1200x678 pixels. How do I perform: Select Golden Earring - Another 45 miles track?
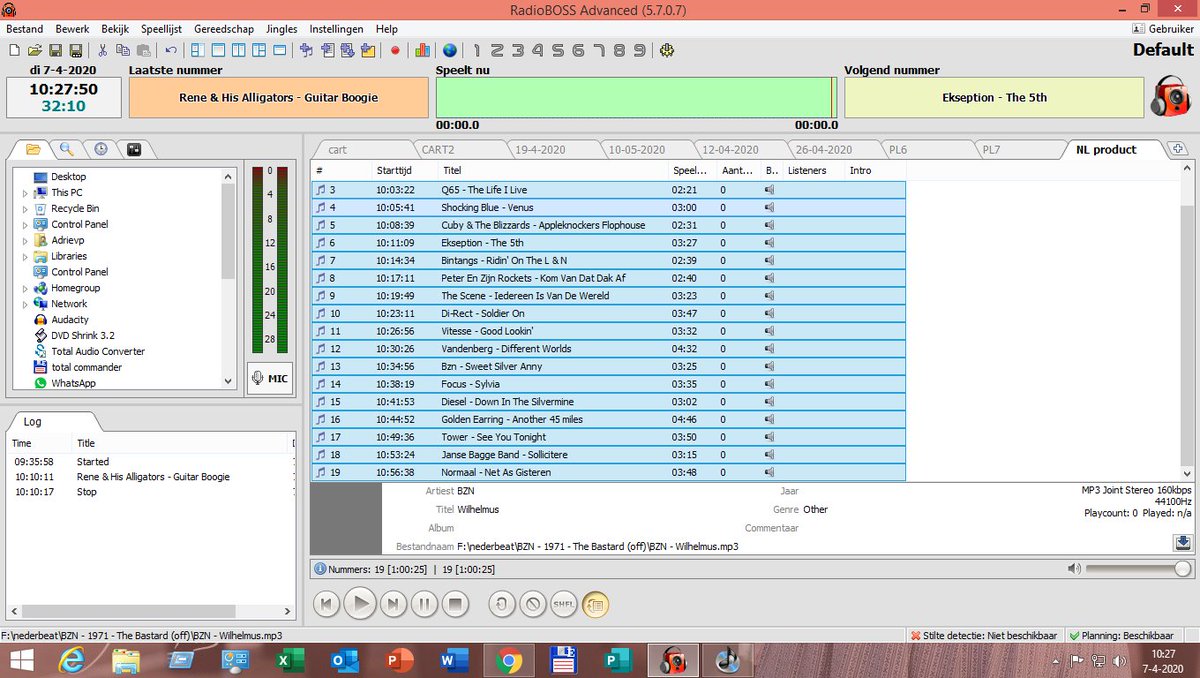tap(608, 419)
